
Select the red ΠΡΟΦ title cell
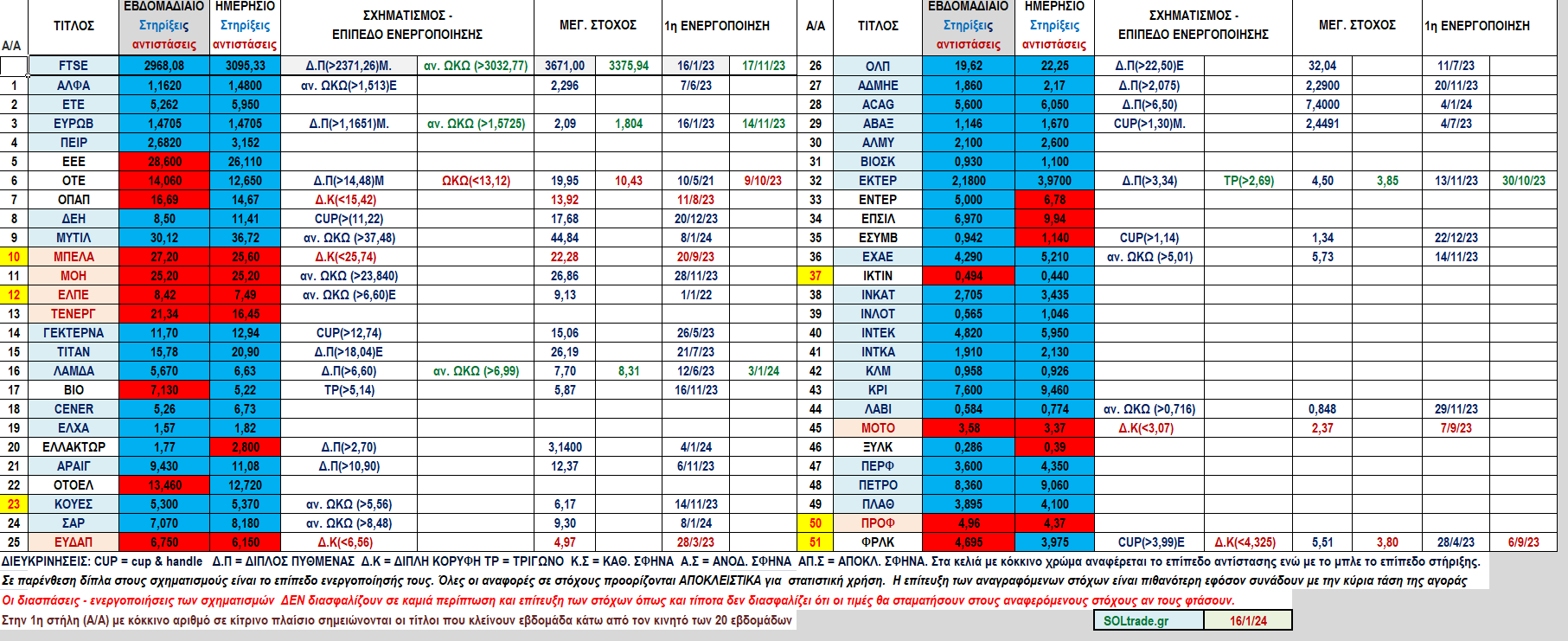coord(878,523)
